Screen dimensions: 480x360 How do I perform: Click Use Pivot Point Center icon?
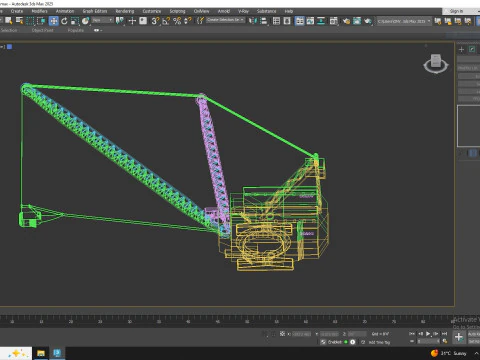[119, 21]
